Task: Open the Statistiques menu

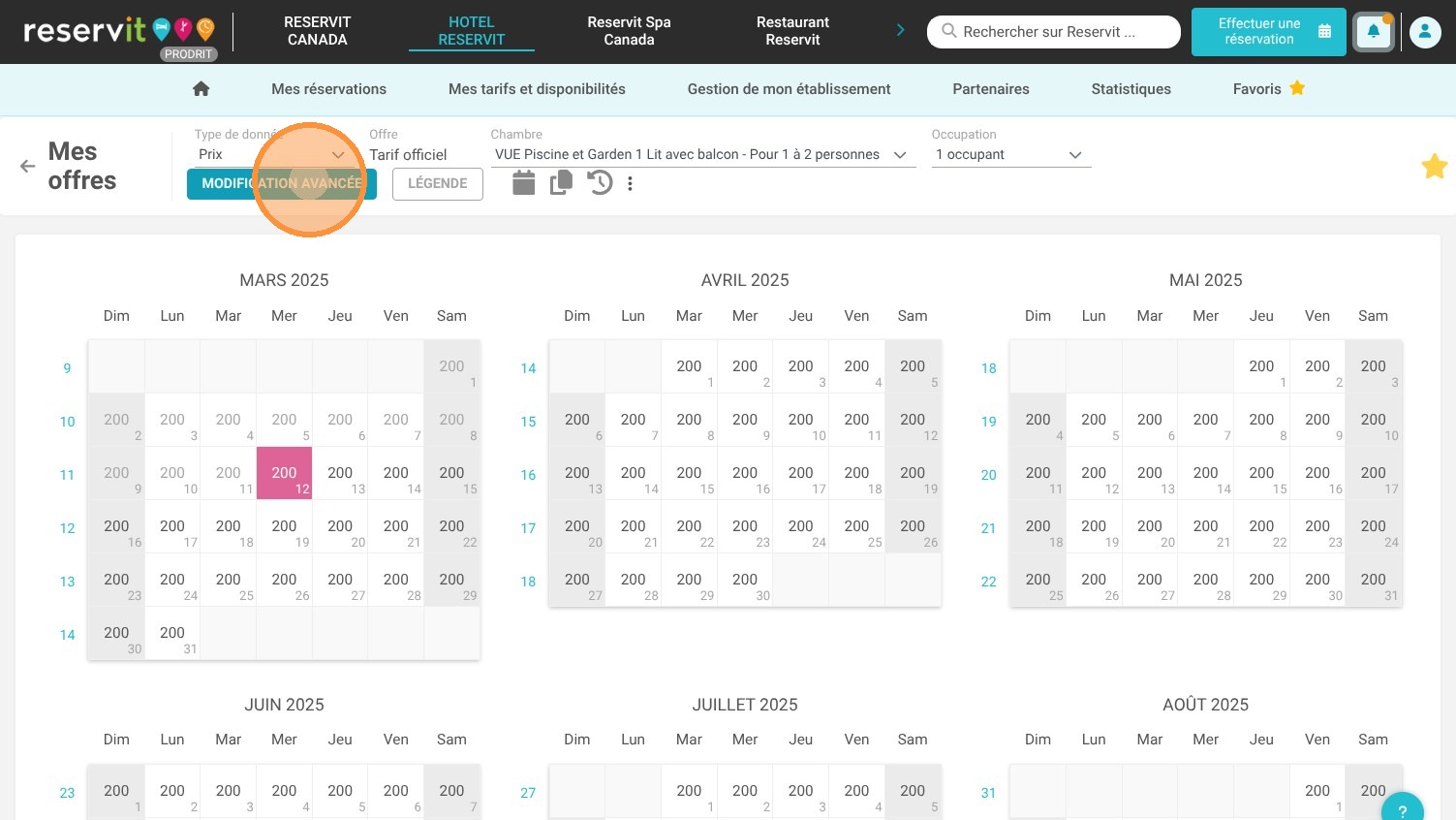Action: 1131,89
